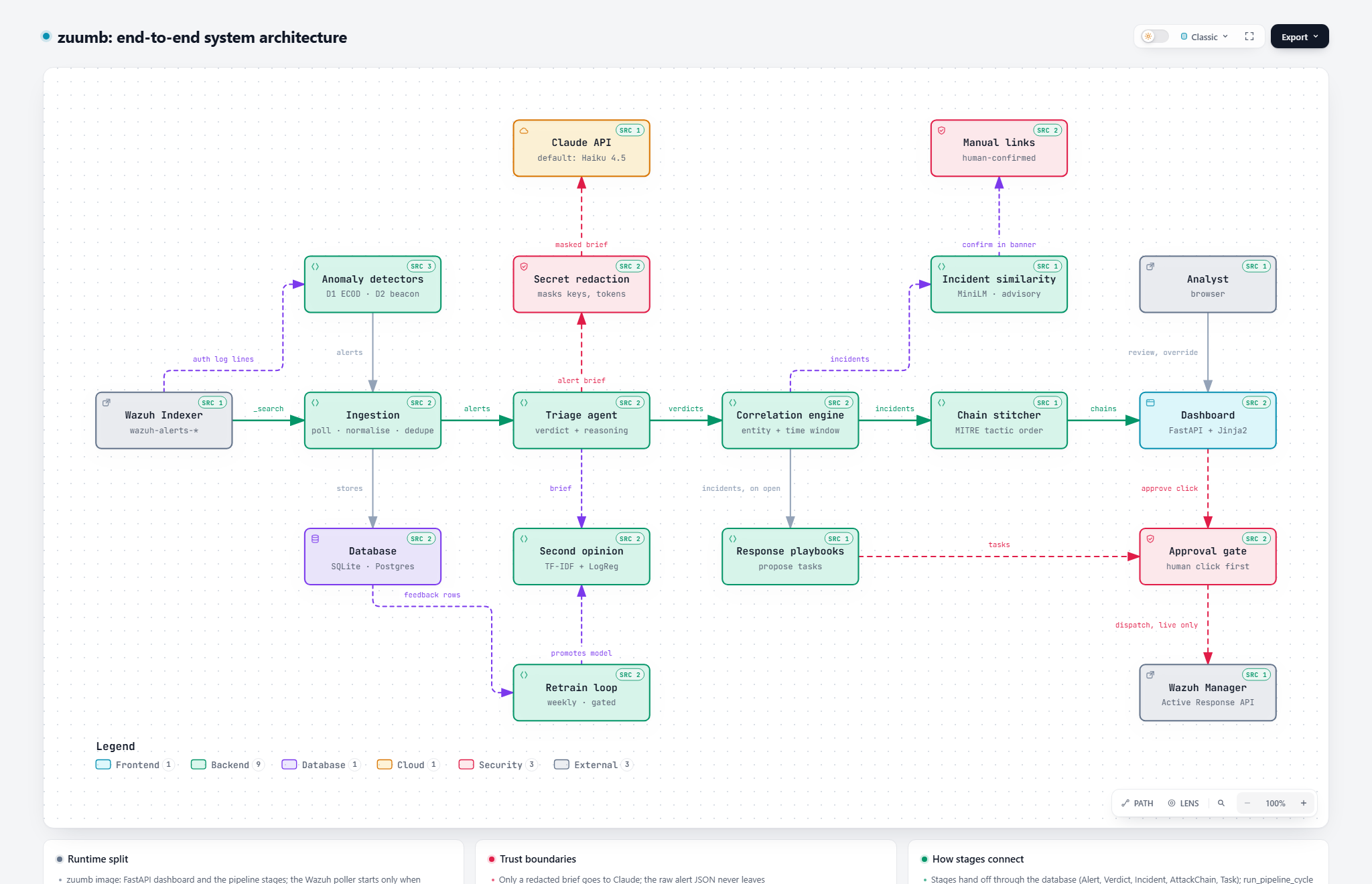The width and height of the screenshot is (1372, 884).
Task: Open SRC 1 badge on Claude API
Action: [x=630, y=131]
